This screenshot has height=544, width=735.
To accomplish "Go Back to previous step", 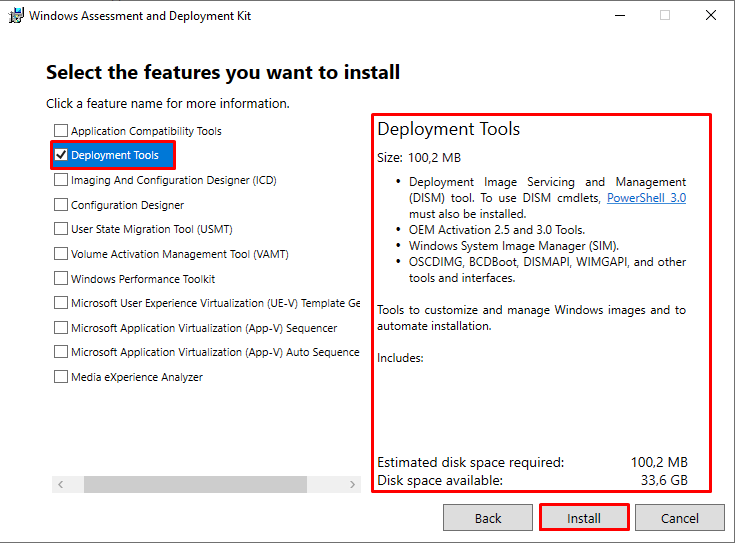I will [x=488, y=518].
